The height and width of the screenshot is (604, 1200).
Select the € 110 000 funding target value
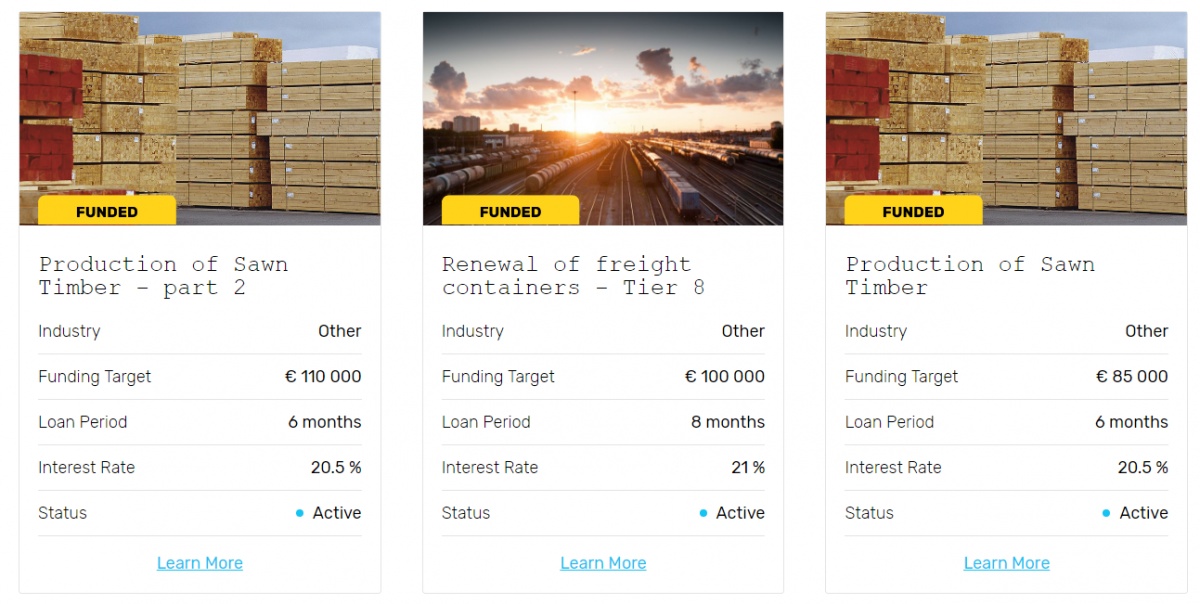coord(323,377)
